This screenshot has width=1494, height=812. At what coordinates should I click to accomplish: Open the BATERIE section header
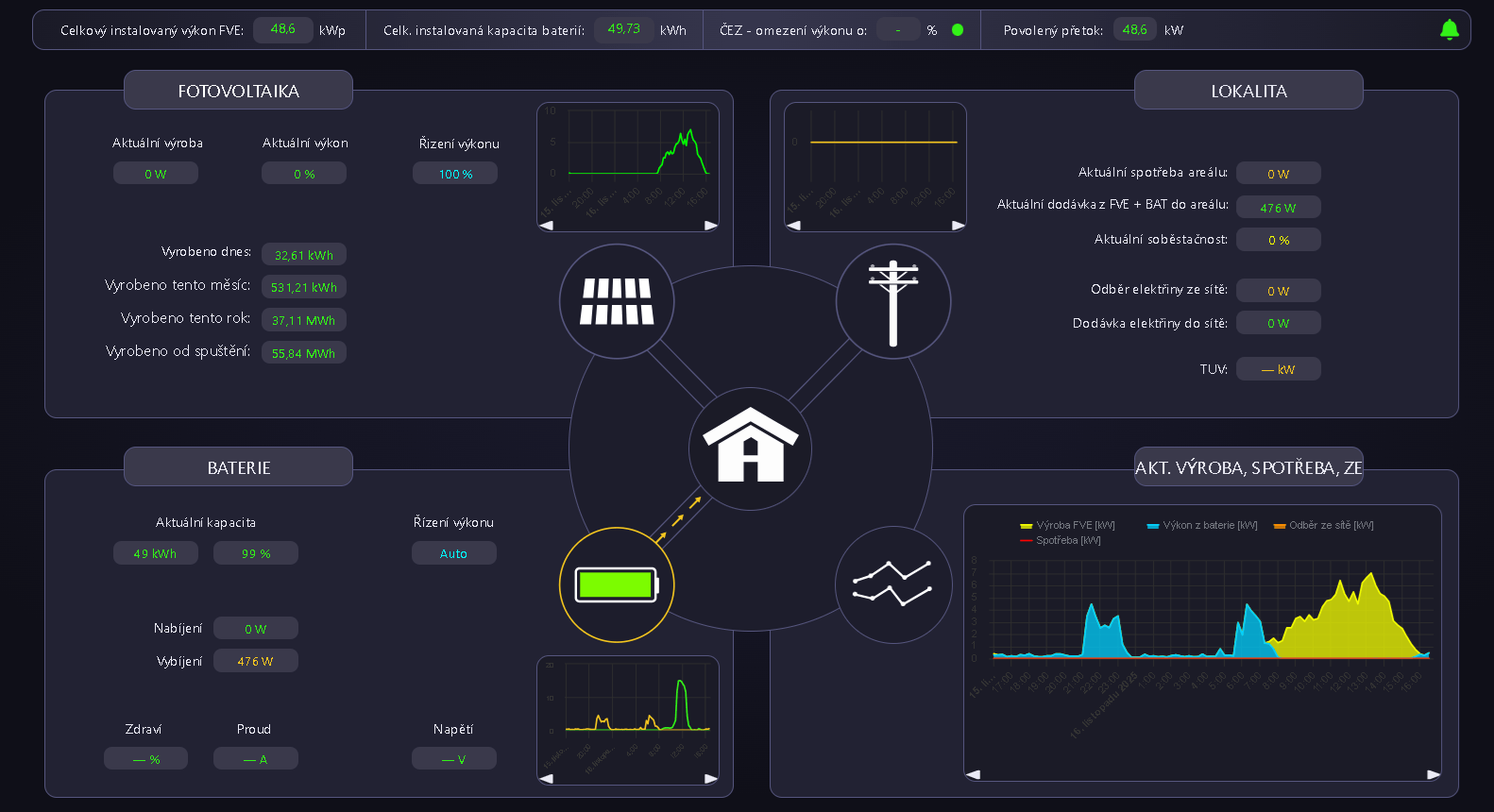tap(238, 467)
